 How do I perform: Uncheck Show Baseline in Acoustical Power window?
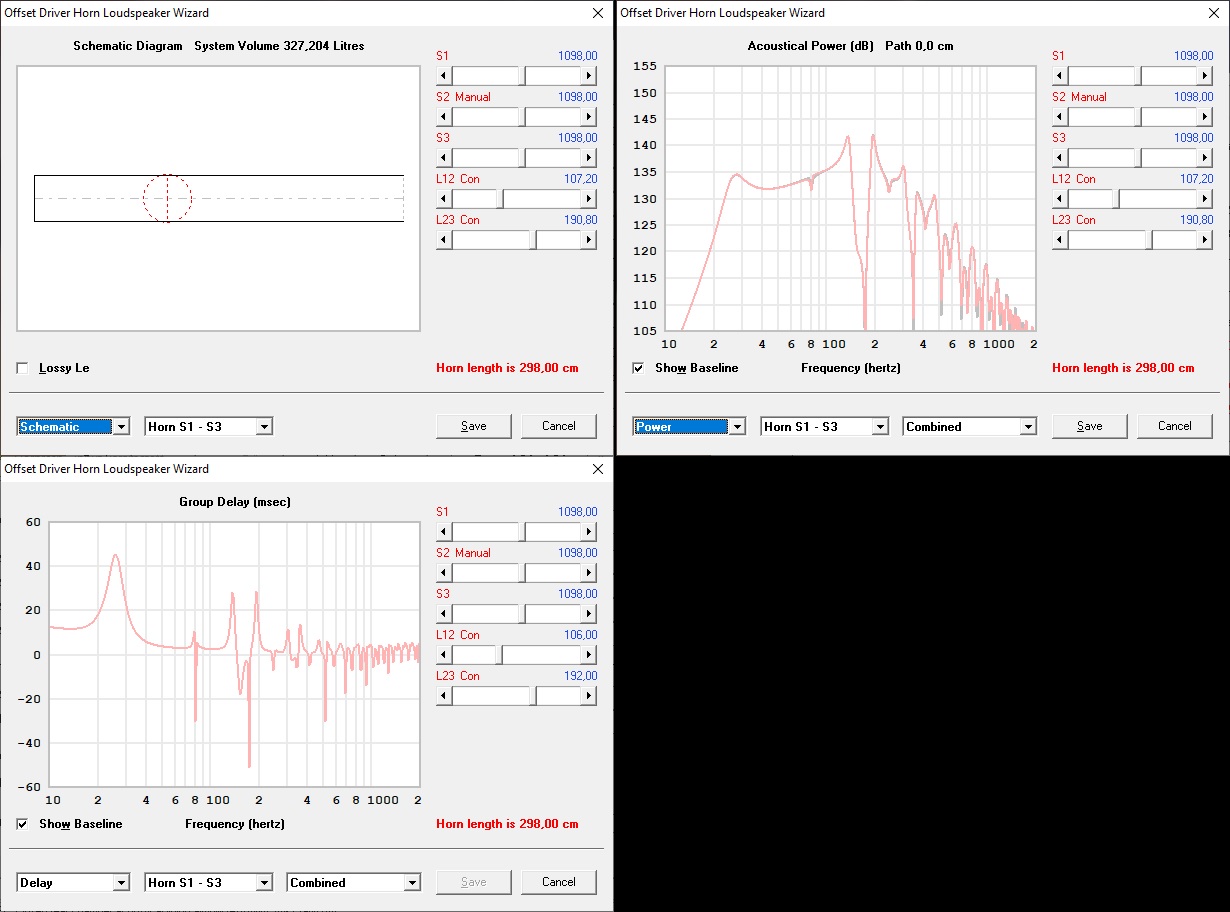639,368
